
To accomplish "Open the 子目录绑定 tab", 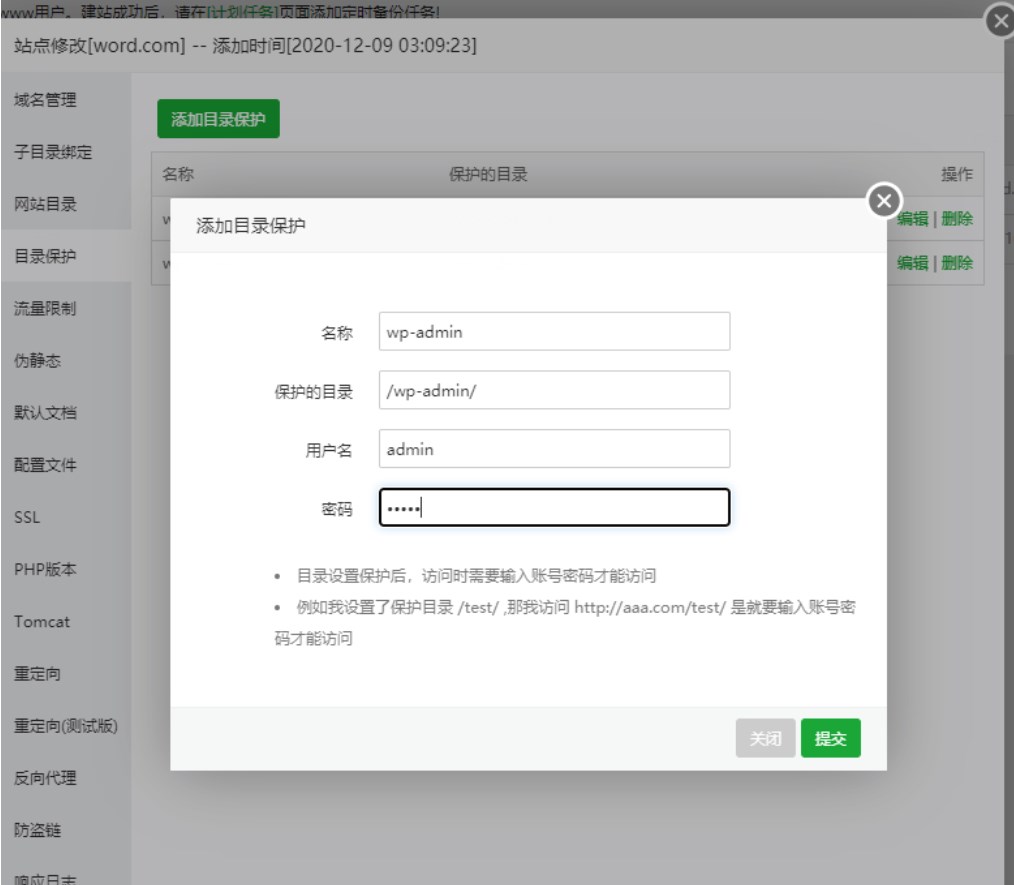I will click(x=52, y=152).
